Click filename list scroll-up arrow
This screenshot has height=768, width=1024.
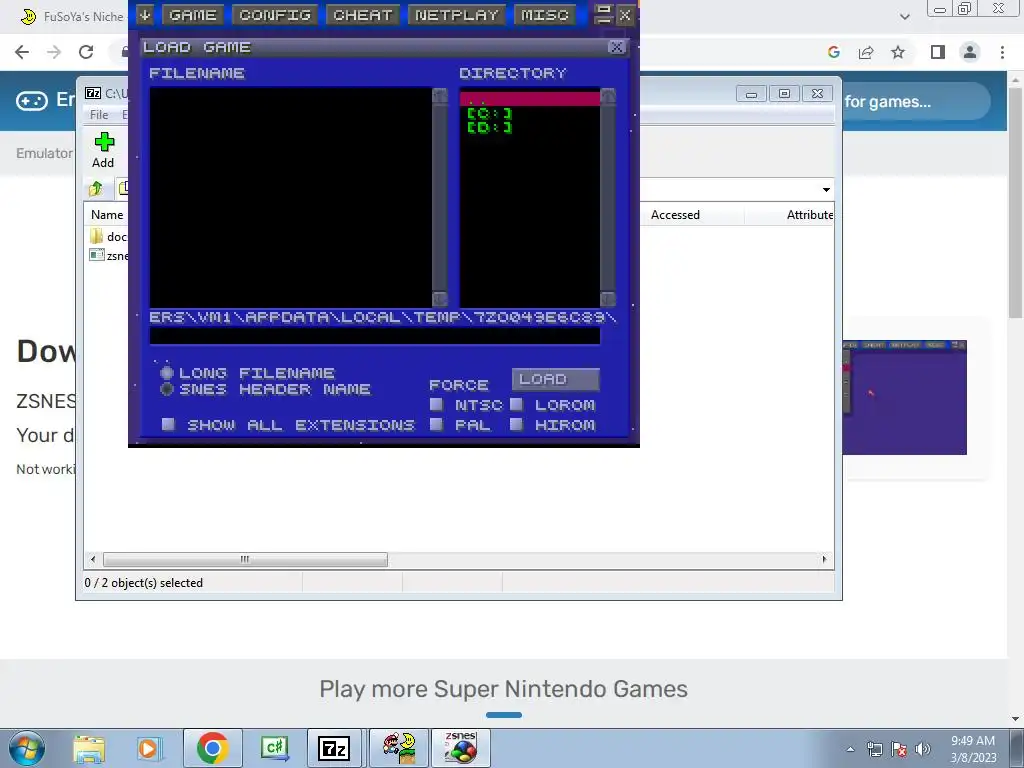[440, 96]
